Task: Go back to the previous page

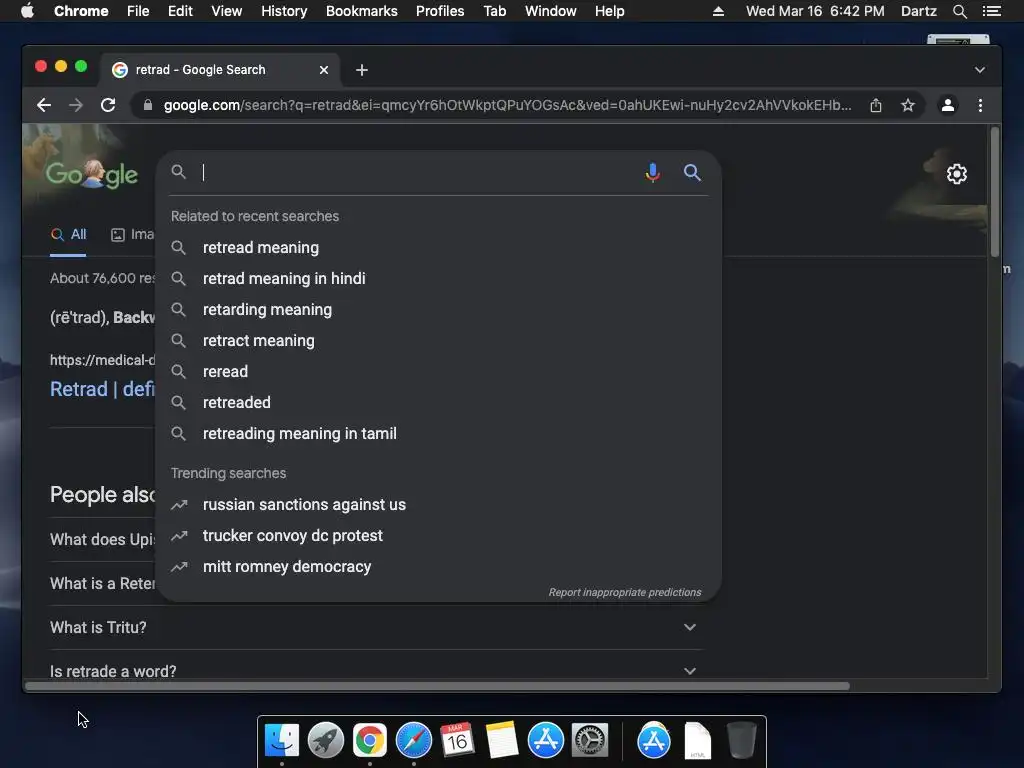Action: 44,105
